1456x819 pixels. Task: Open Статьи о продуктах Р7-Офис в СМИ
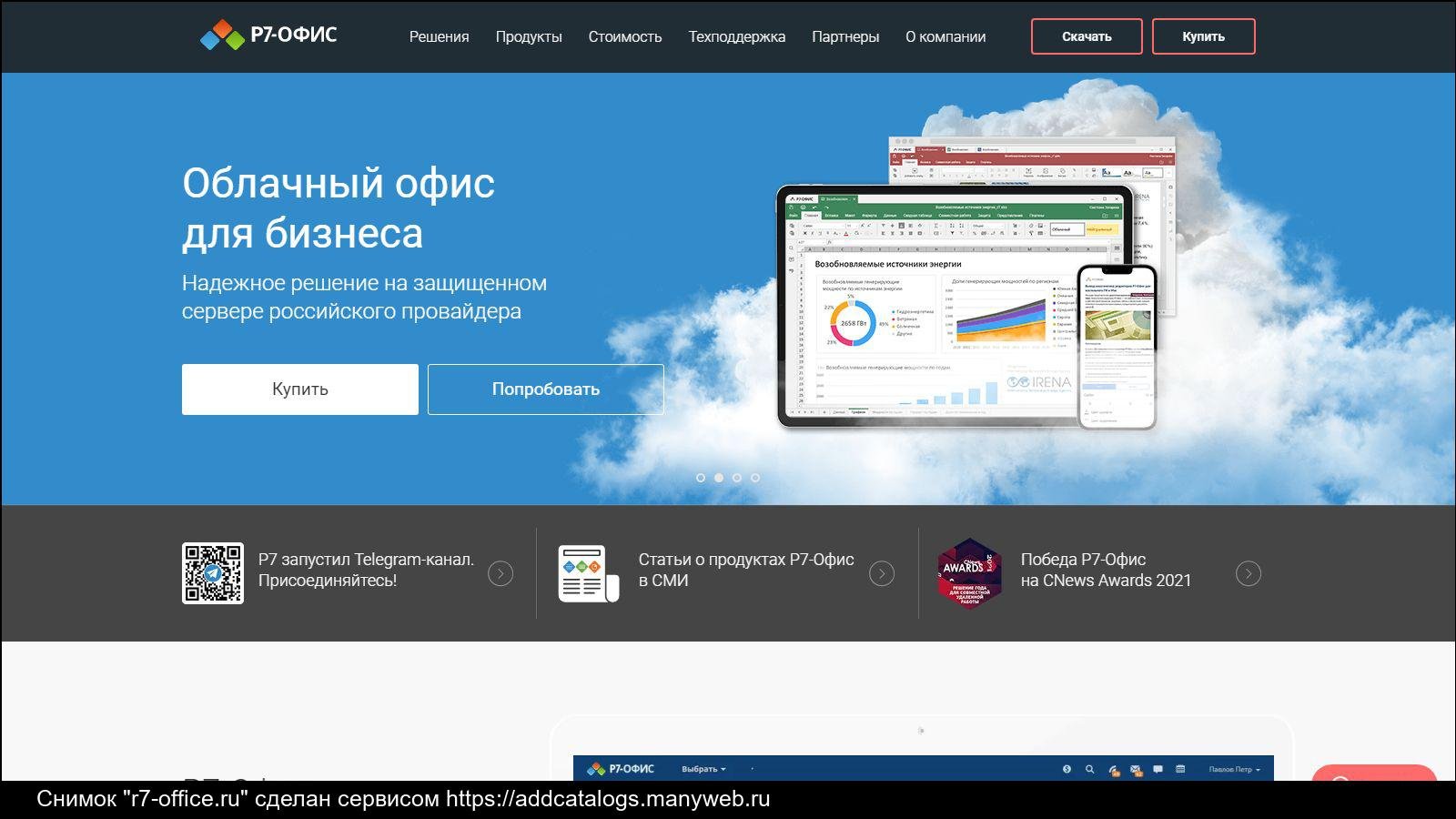pyautogui.click(x=746, y=570)
